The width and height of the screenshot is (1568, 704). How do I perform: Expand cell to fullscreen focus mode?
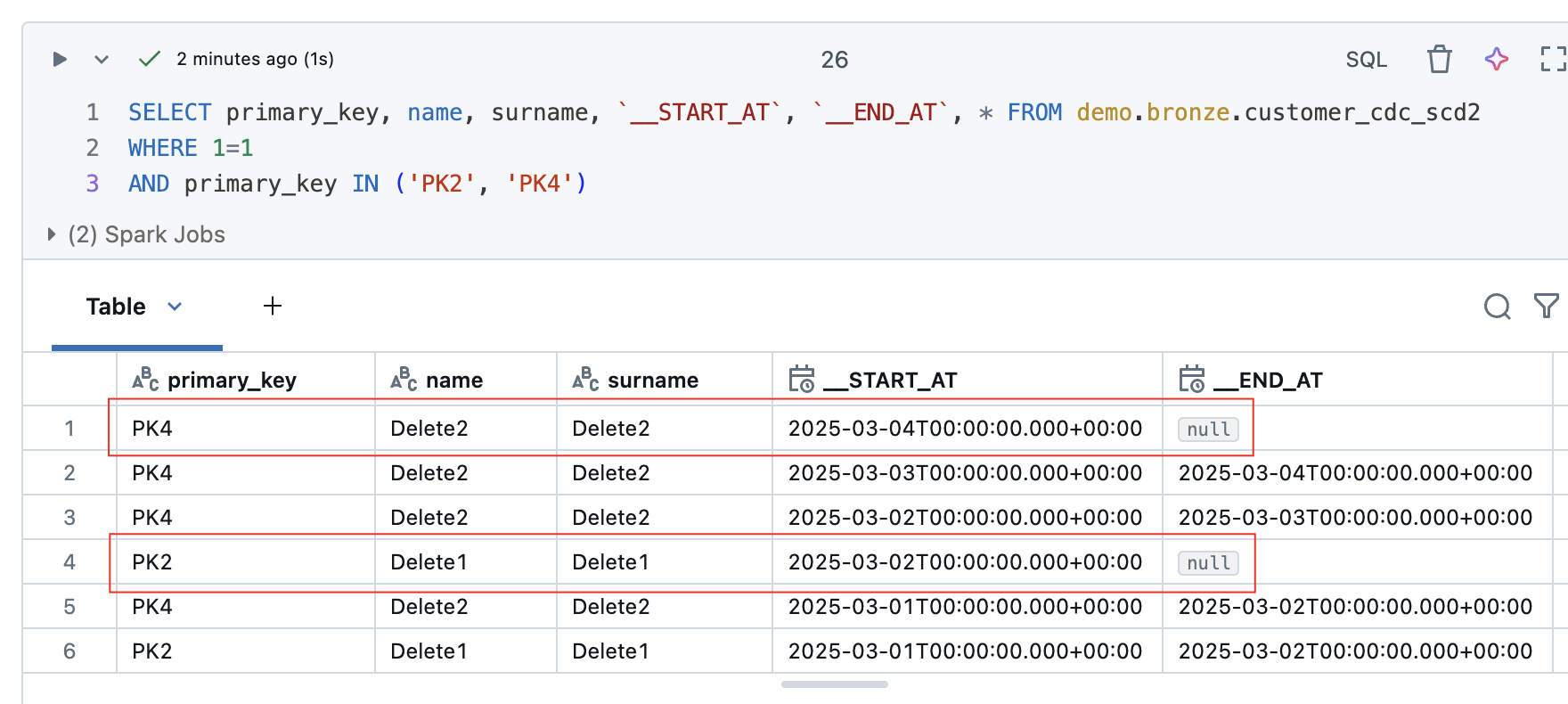coord(1552,60)
